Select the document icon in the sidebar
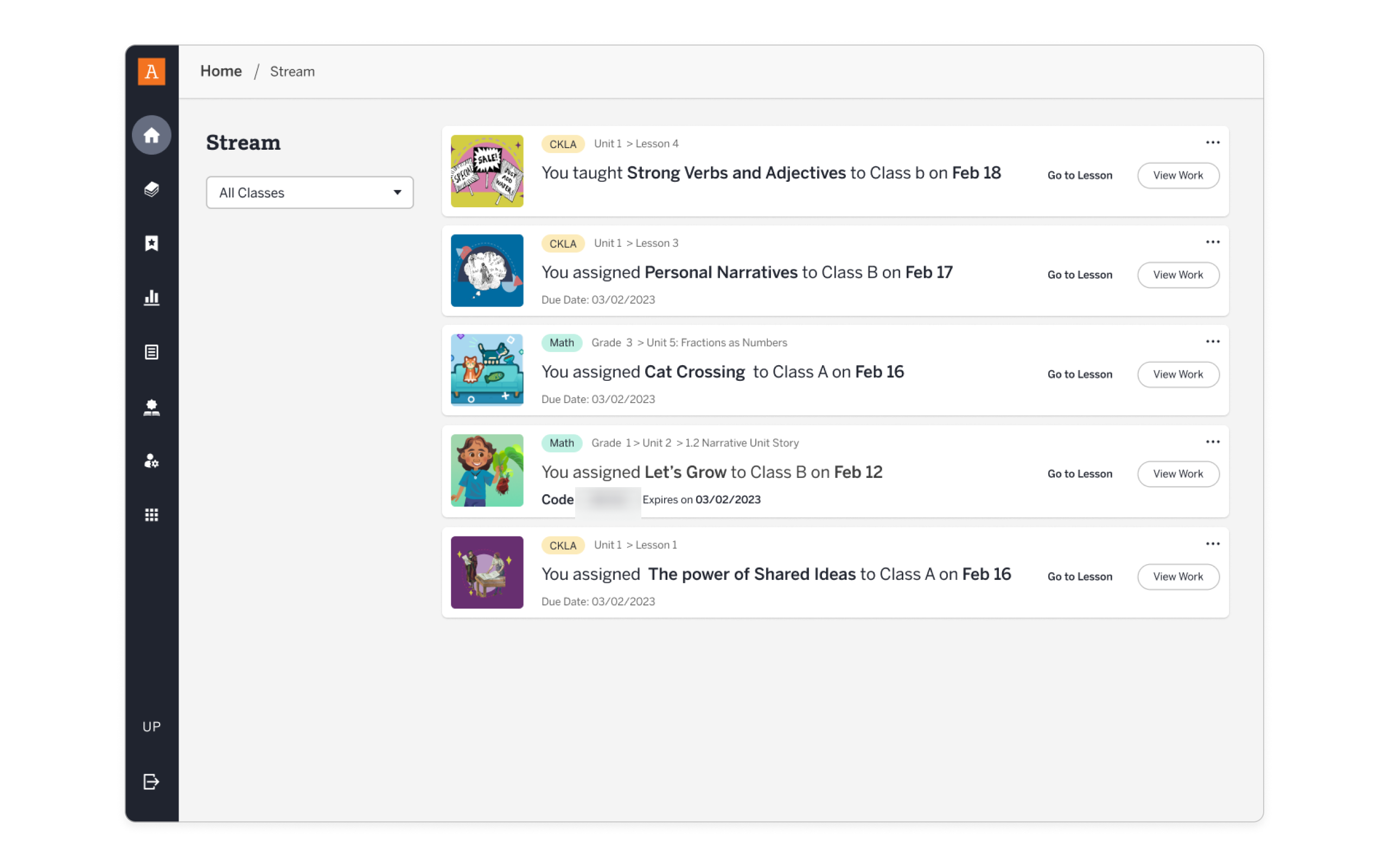 click(x=151, y=352)
